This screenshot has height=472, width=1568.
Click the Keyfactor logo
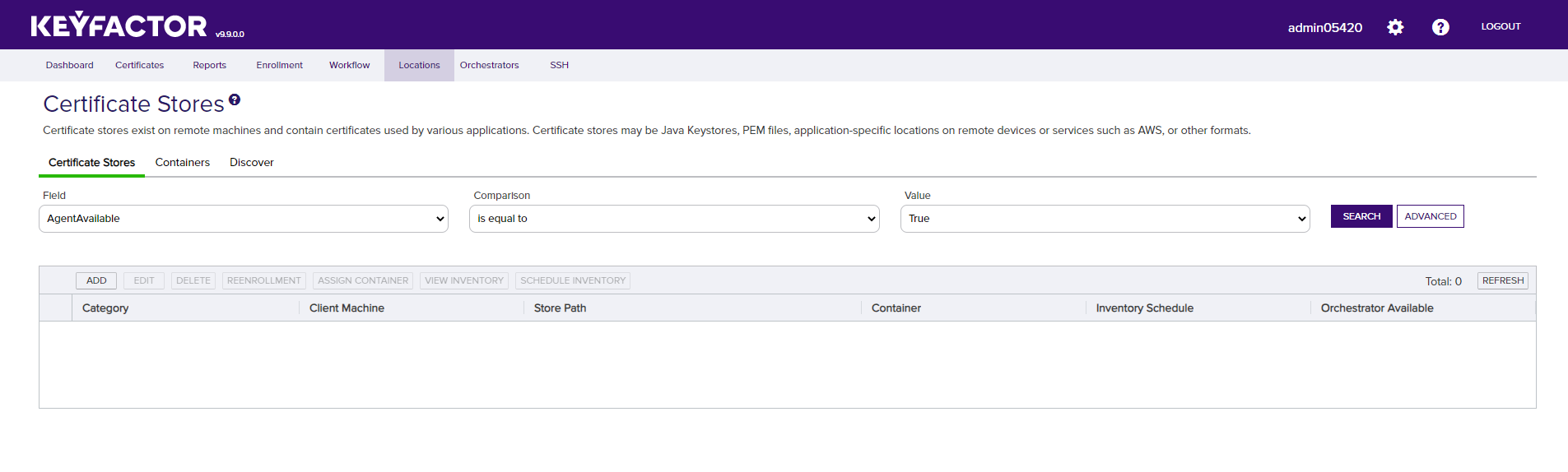pyautogui.click(x=119, y=25)
